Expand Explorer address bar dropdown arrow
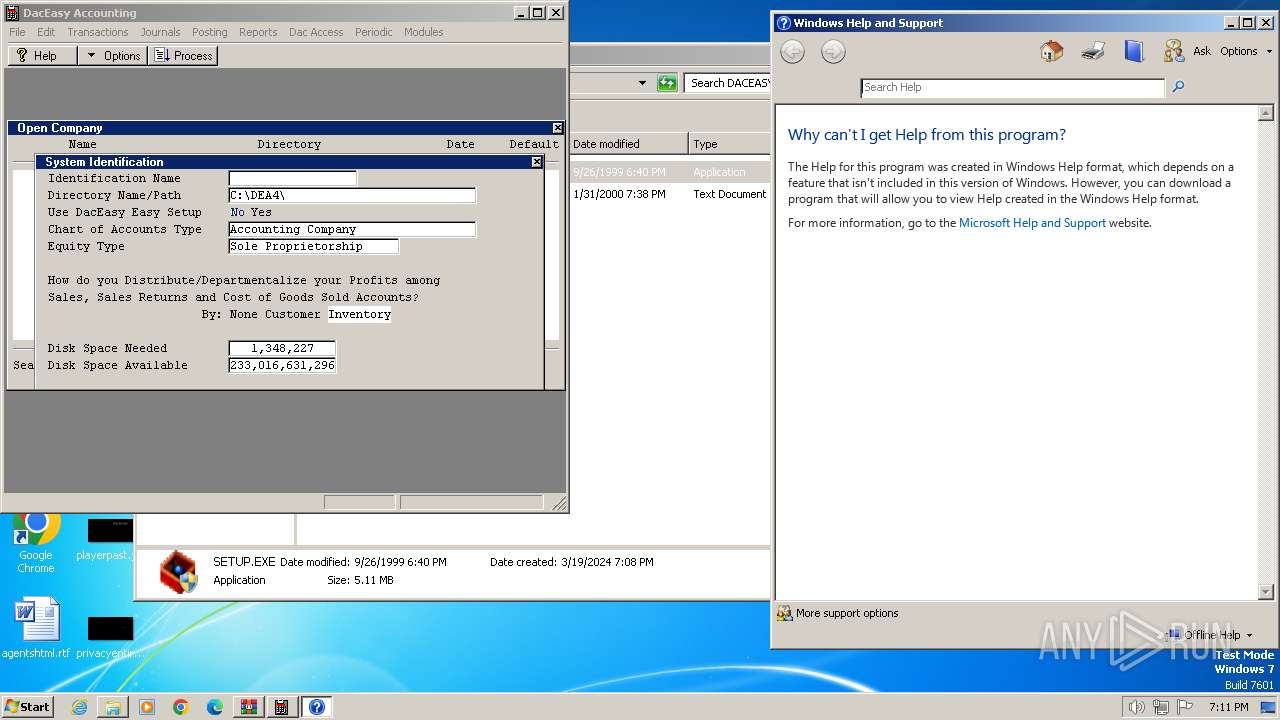1280x720 pixels. [x=642, y=83]
